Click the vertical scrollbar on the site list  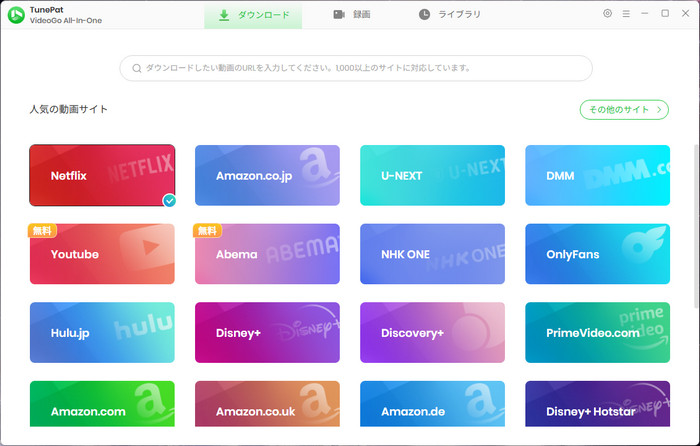696,226
